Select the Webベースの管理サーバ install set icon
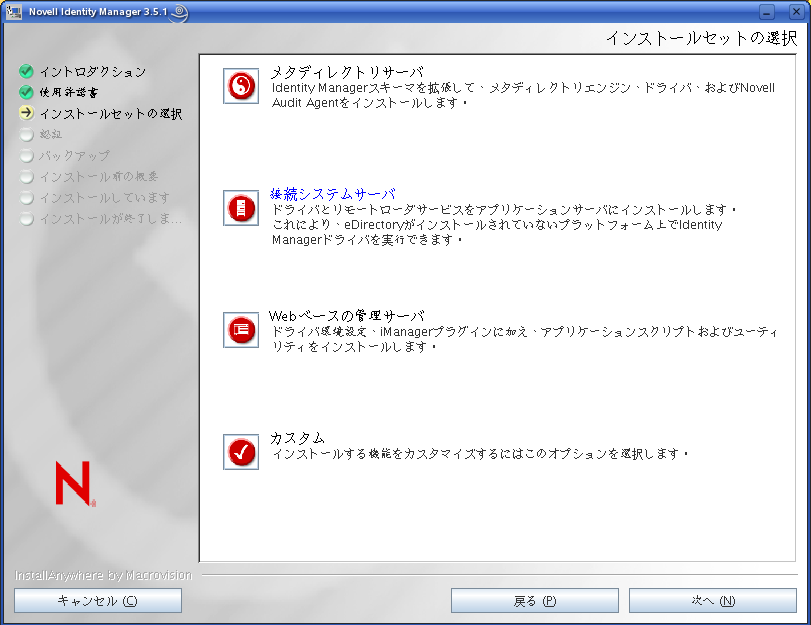811x625 pixels. (240, 330)
